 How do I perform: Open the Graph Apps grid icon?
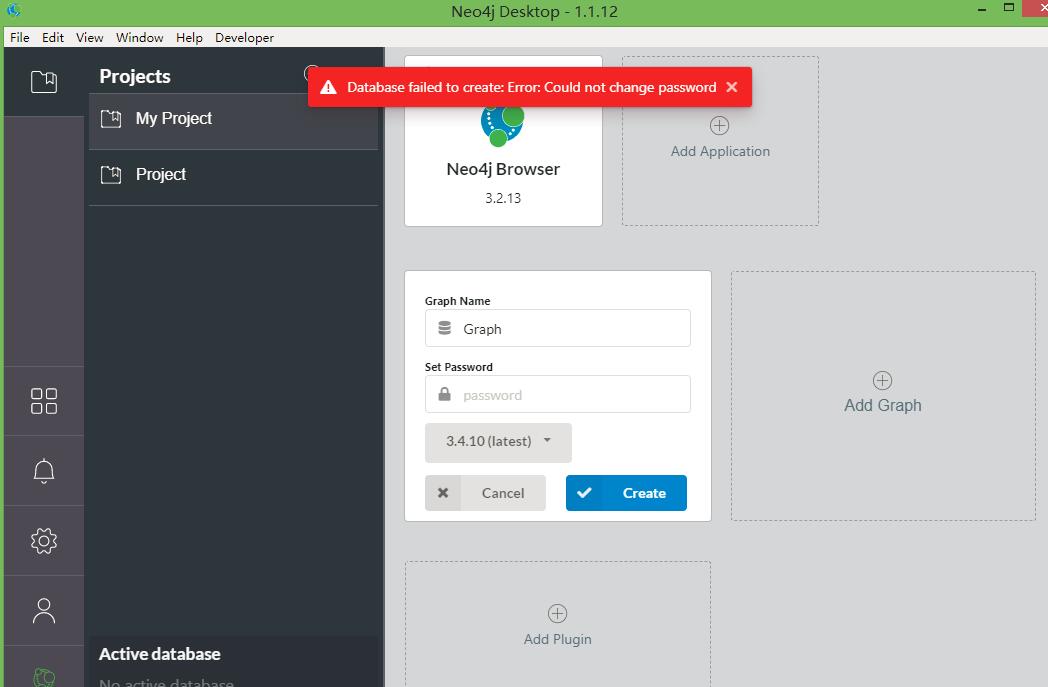click(x=44, y=401)
